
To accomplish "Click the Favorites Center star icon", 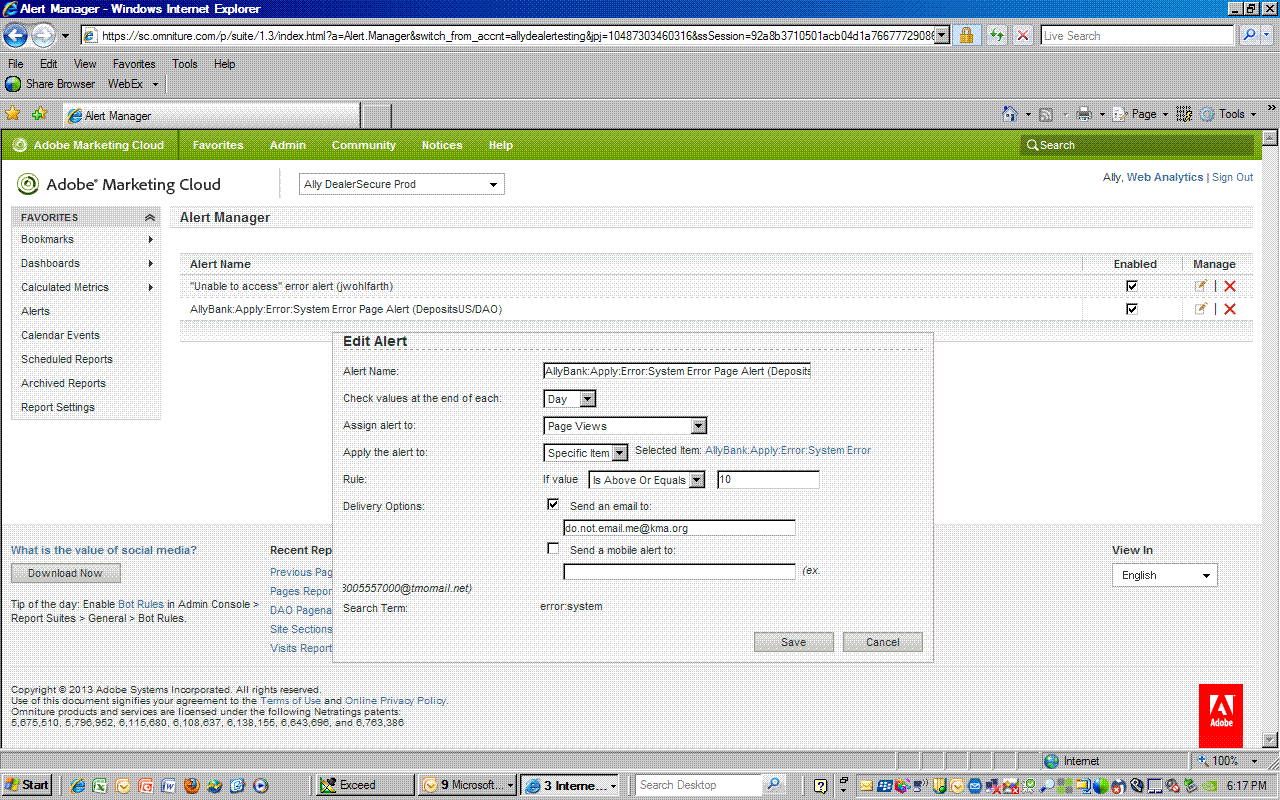I will (13, 114).
